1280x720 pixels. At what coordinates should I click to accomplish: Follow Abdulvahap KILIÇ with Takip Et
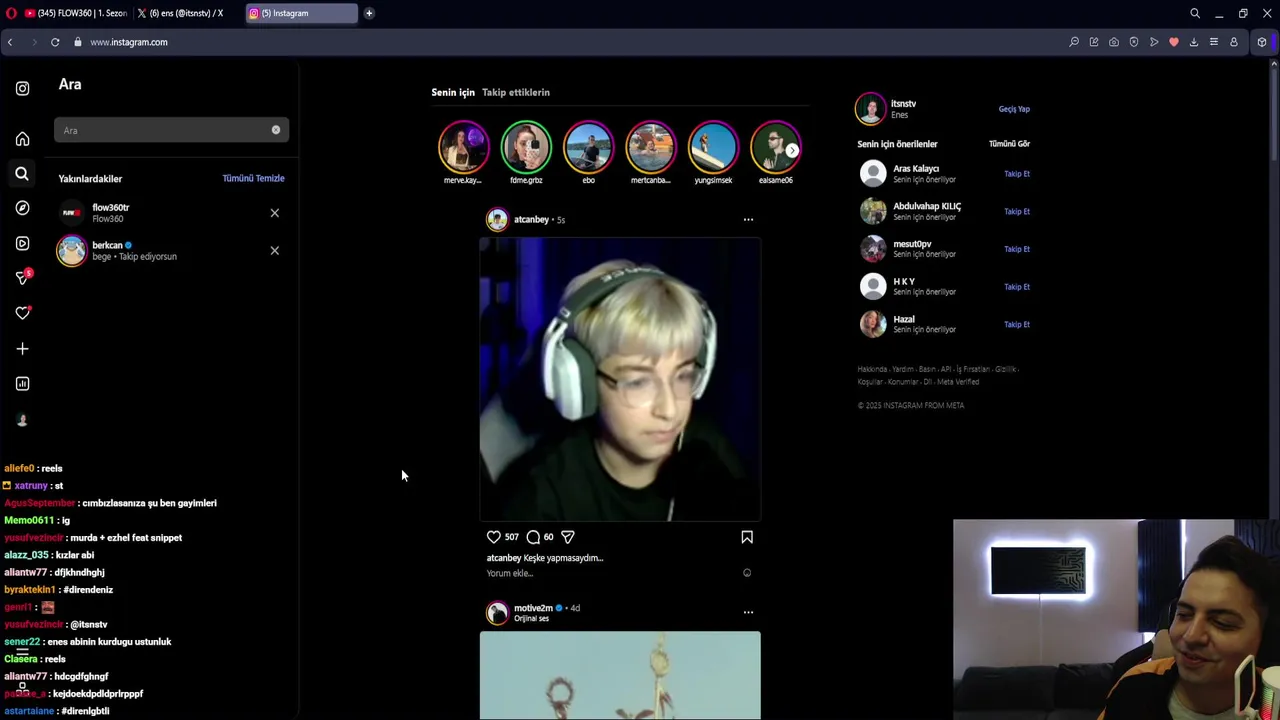click(x=1017, y=212)
